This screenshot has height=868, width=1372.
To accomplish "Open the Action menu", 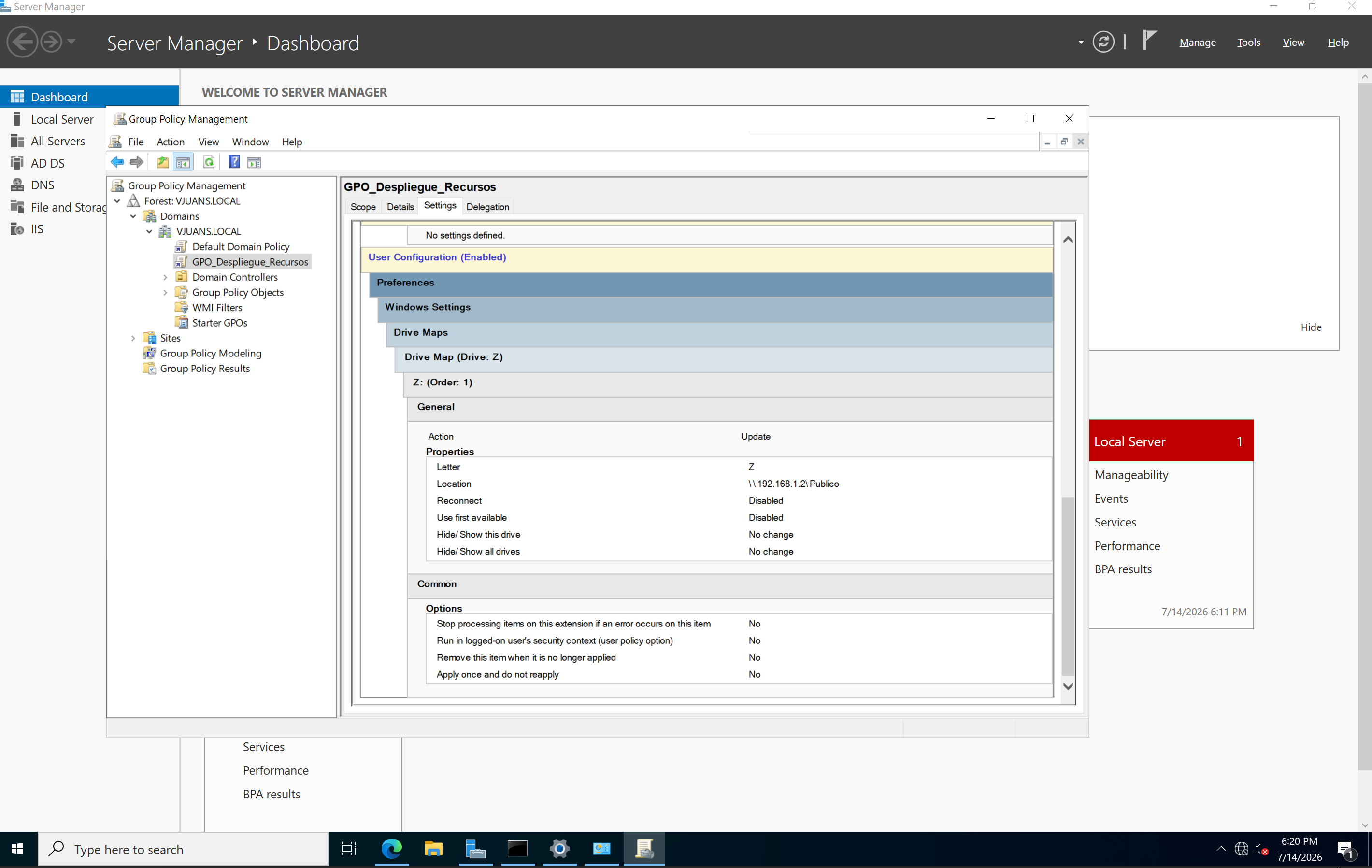I will point(171,142).
